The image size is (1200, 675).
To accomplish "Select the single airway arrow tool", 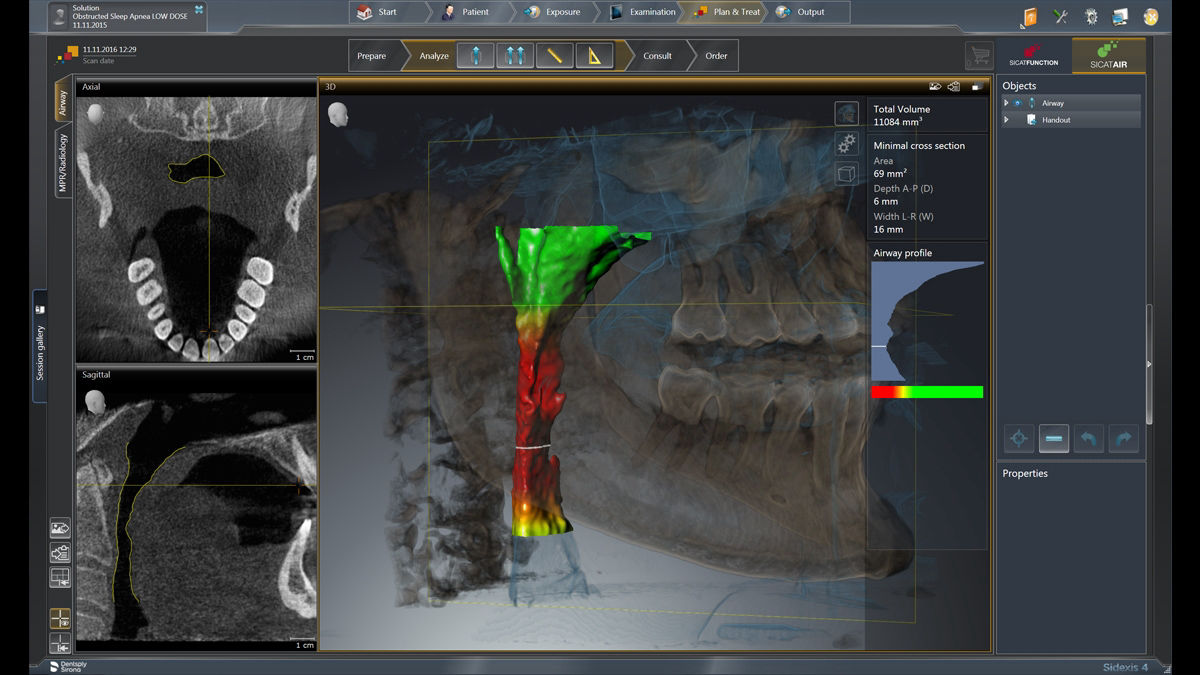I will click(475, 56).
